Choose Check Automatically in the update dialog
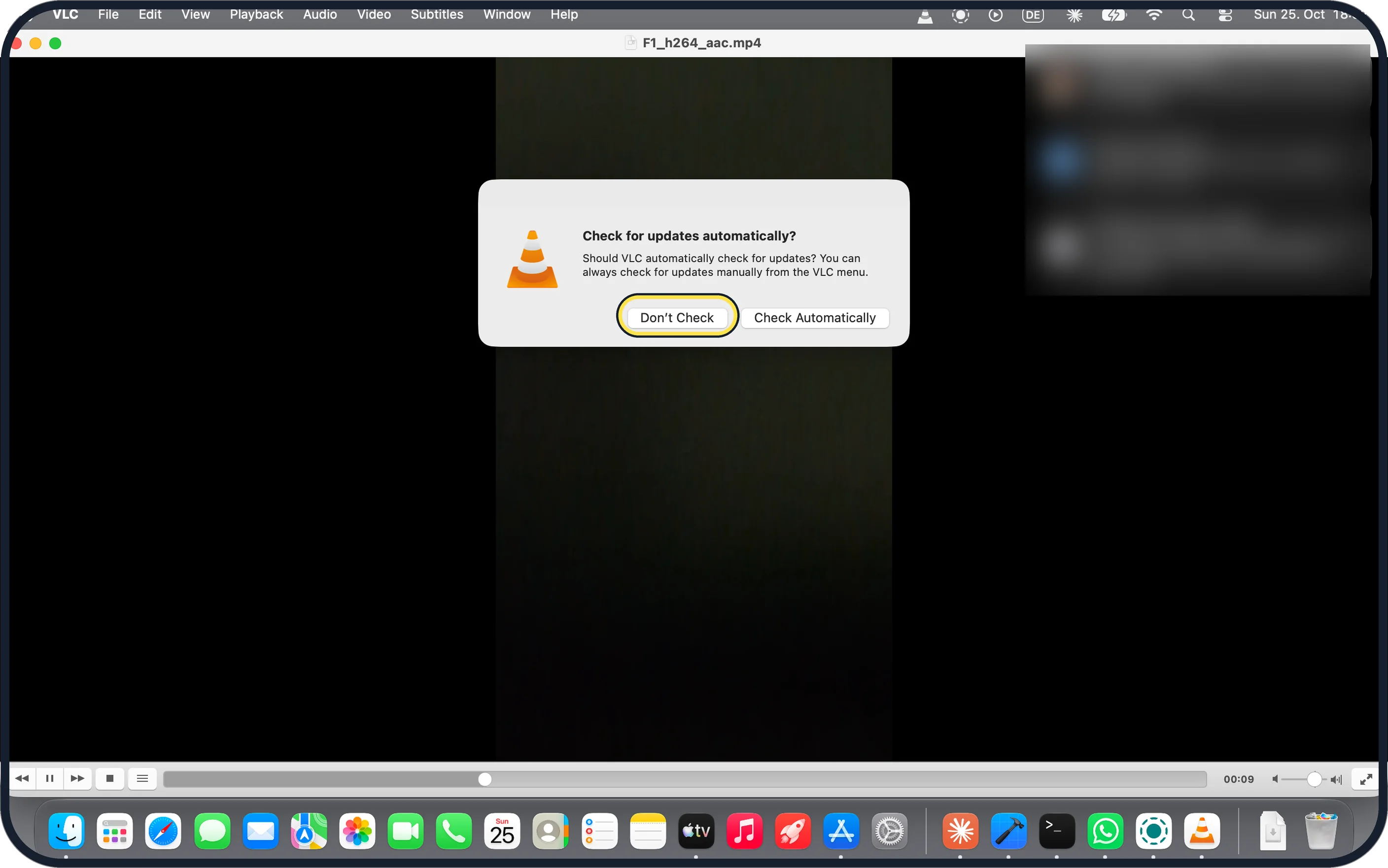Screen dimensions: 1388x868 [x=814, y=317]
